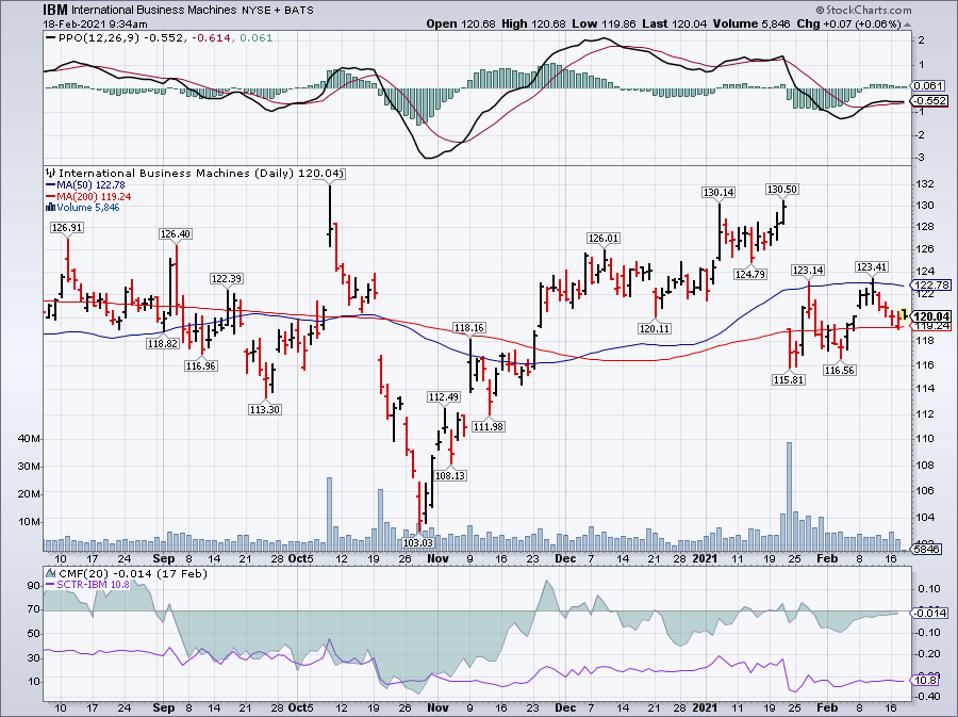This screenshot has height=717, width=958.
Task: Click the 18-Feb-2021 9:34am timestamp
Action: pos(95,24)
